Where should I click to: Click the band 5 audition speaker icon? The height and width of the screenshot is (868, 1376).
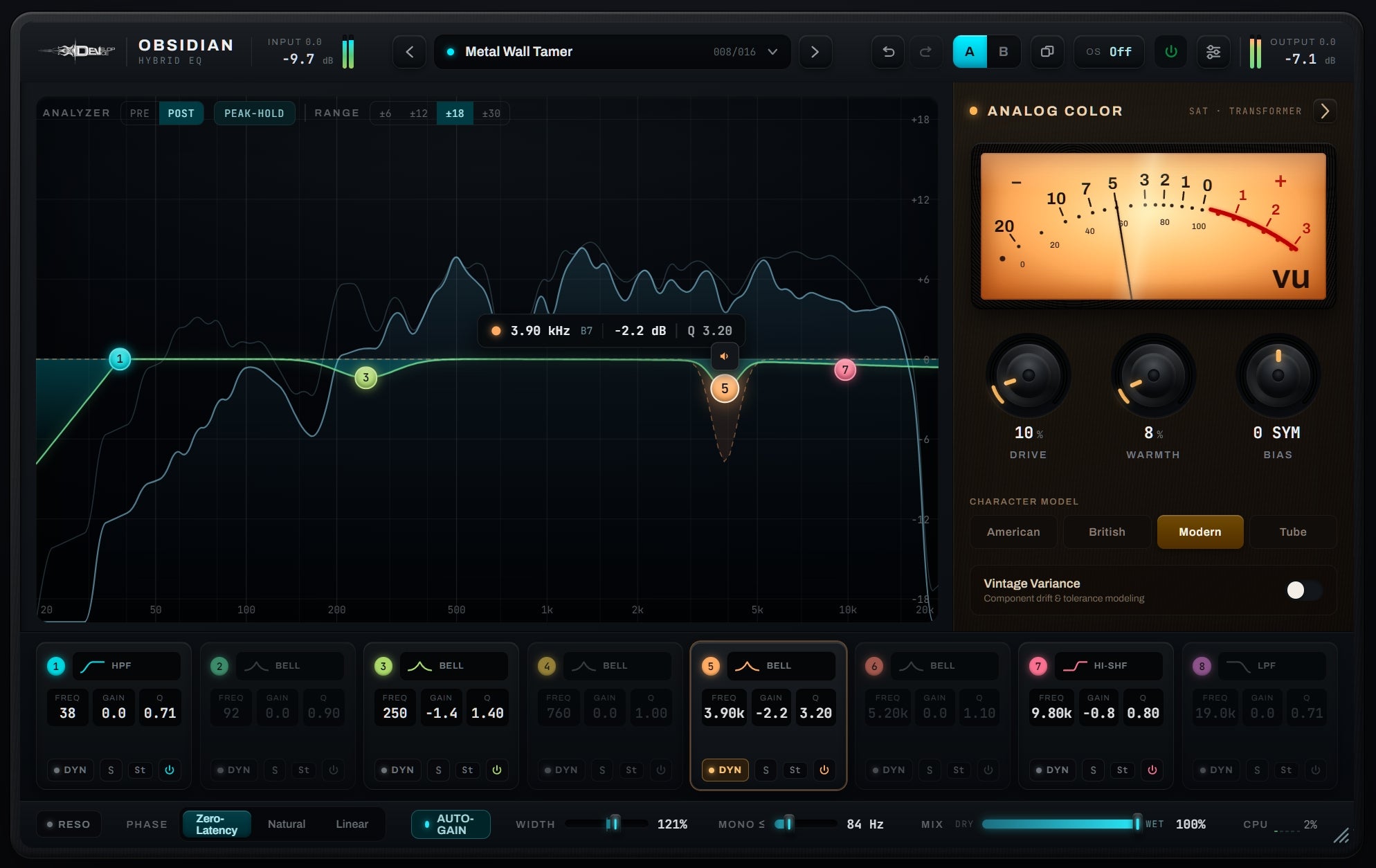(x=724, y=356)
